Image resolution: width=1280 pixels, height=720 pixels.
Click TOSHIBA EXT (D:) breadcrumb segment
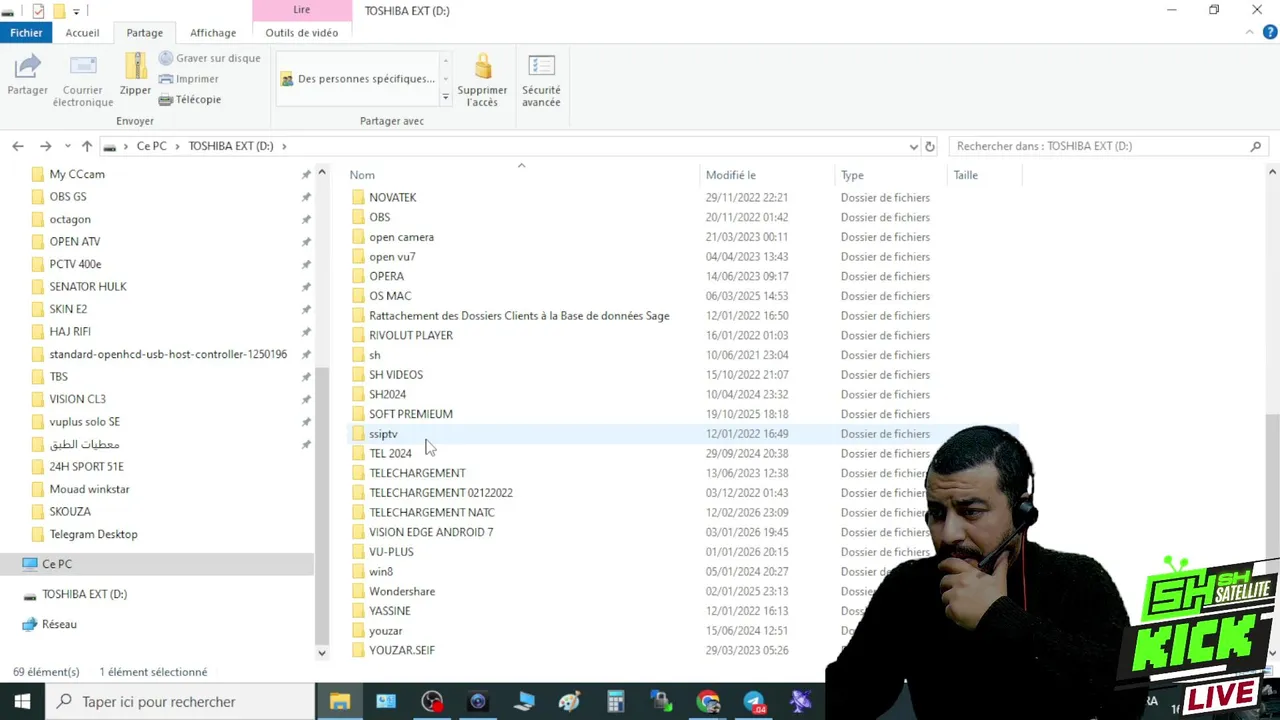(x=231, y=146)
